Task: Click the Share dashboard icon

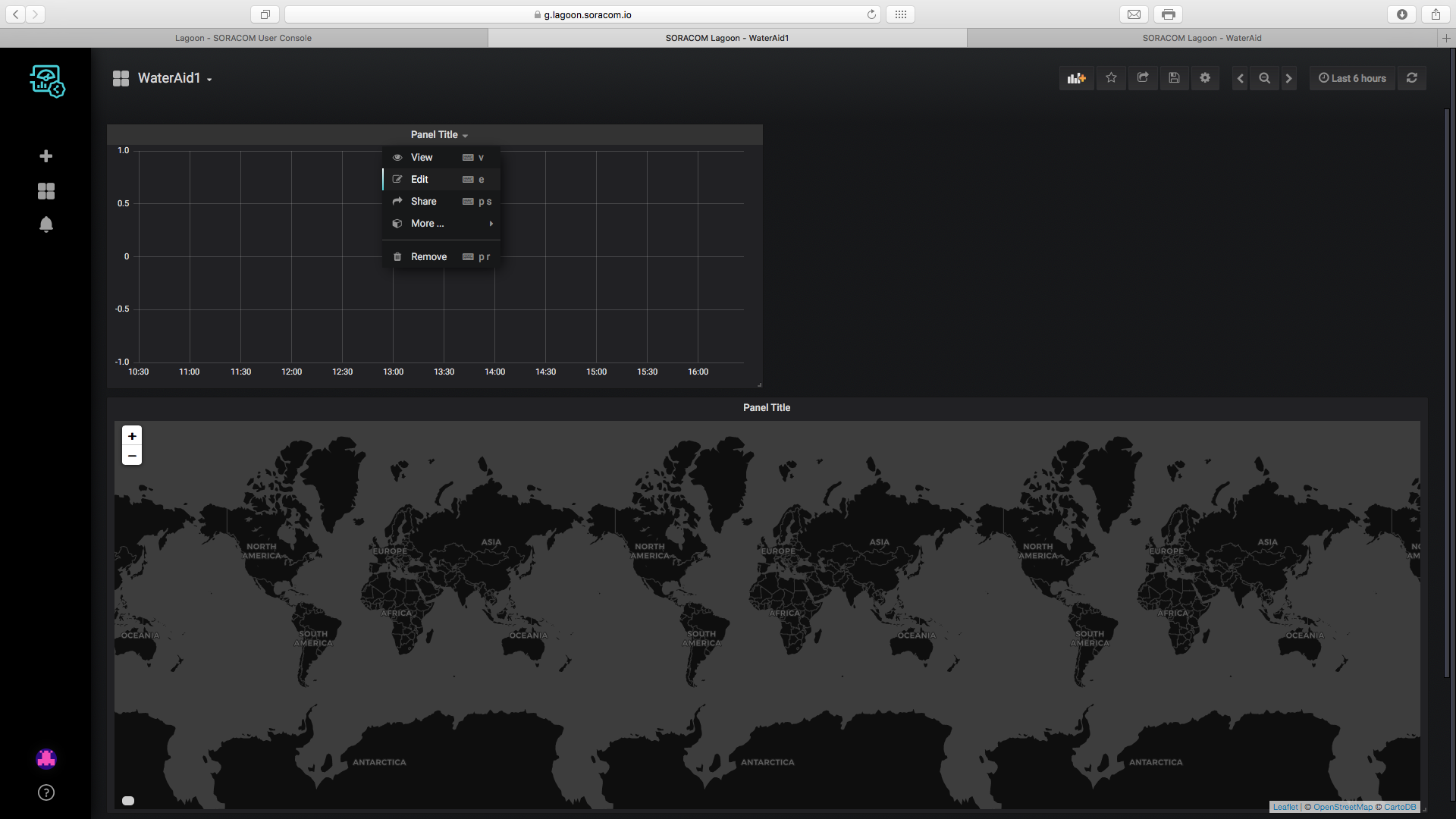Action: [1143, 78]
